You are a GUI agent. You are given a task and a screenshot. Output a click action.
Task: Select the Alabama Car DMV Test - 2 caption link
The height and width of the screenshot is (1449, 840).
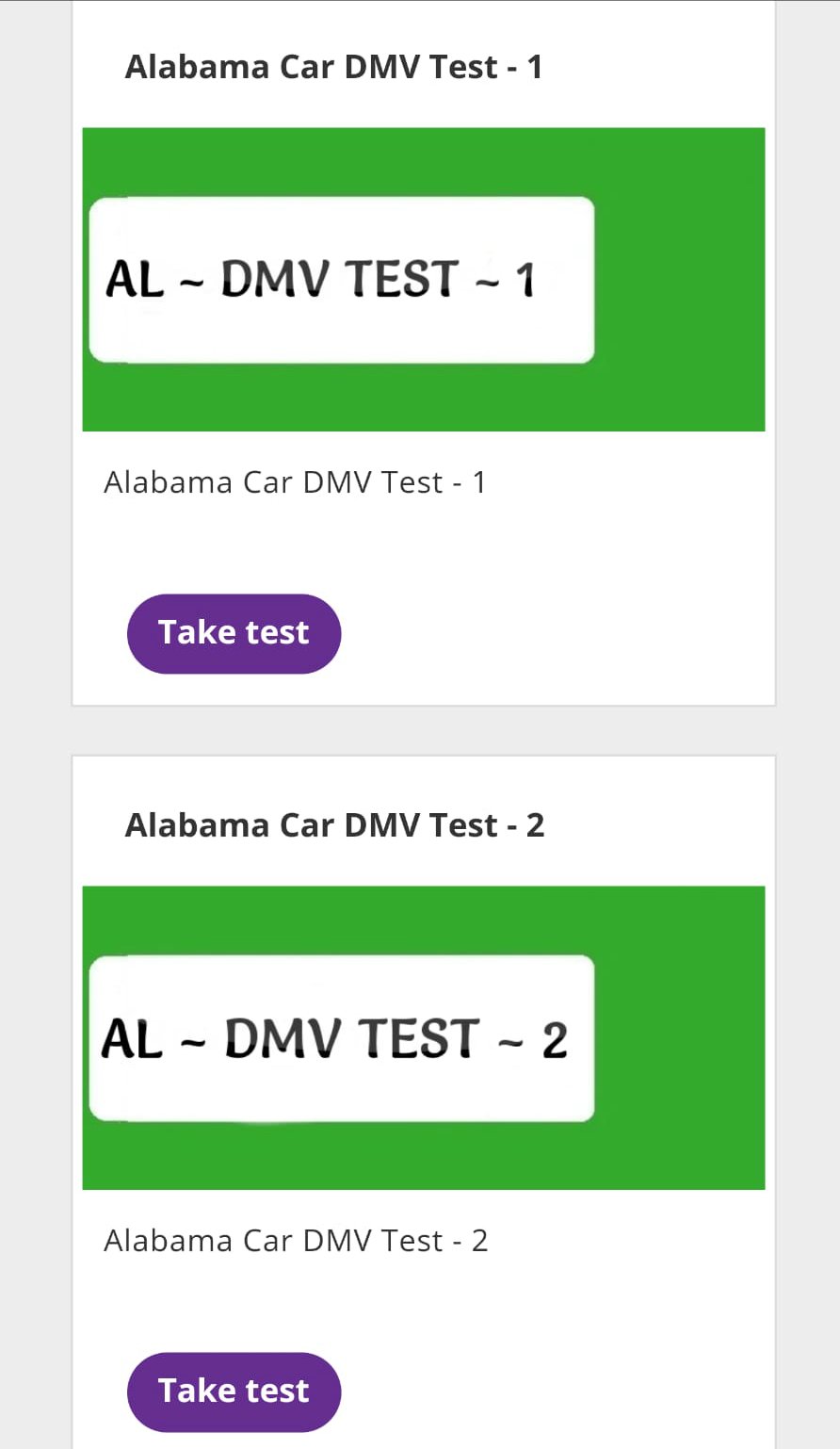[296, 1240]
